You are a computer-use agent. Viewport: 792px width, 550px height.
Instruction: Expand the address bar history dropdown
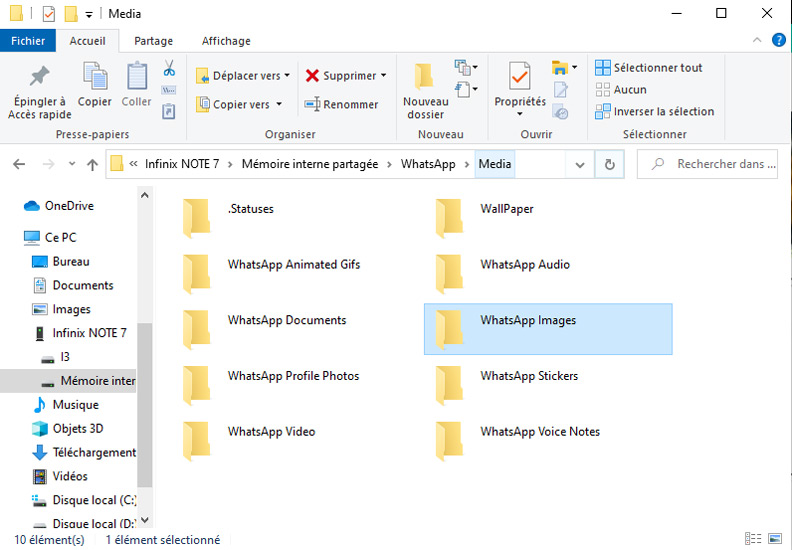(x=580, y=164)
